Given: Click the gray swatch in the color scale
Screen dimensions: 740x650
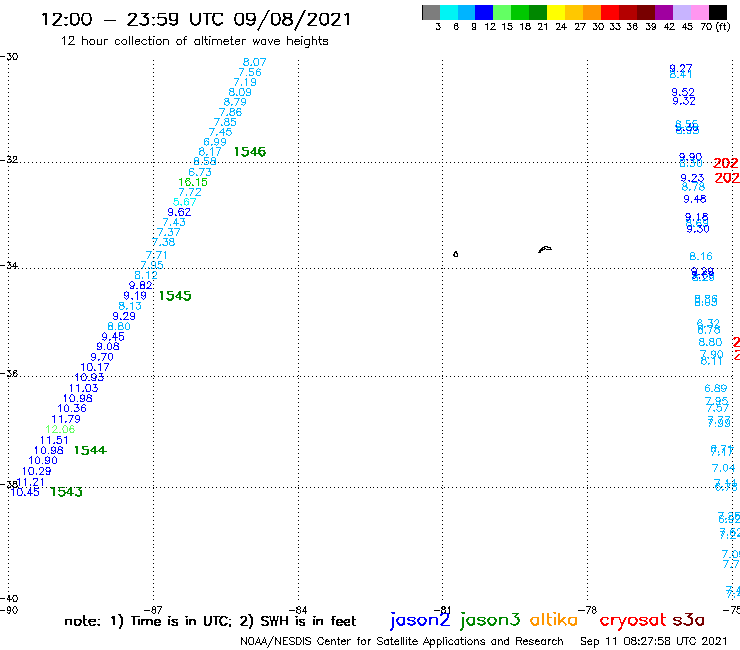Looking at the screenshot, I should click(431, 12).
